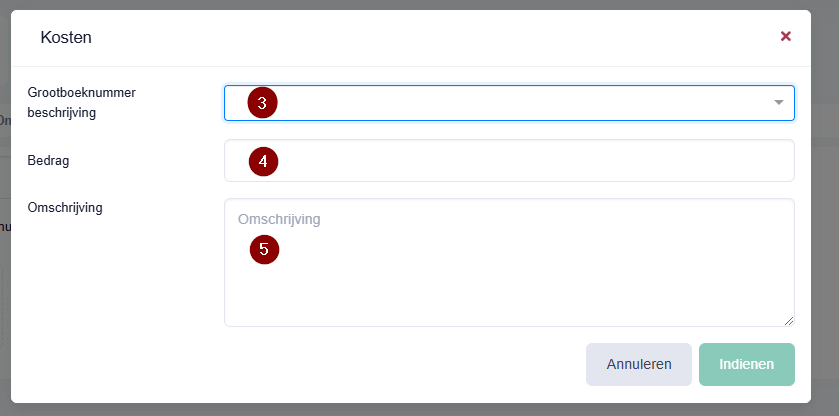Expand the Grootboeknummer dropdown arrow
Viewport: 839px width, 416px height.
[x=779, y=102]
